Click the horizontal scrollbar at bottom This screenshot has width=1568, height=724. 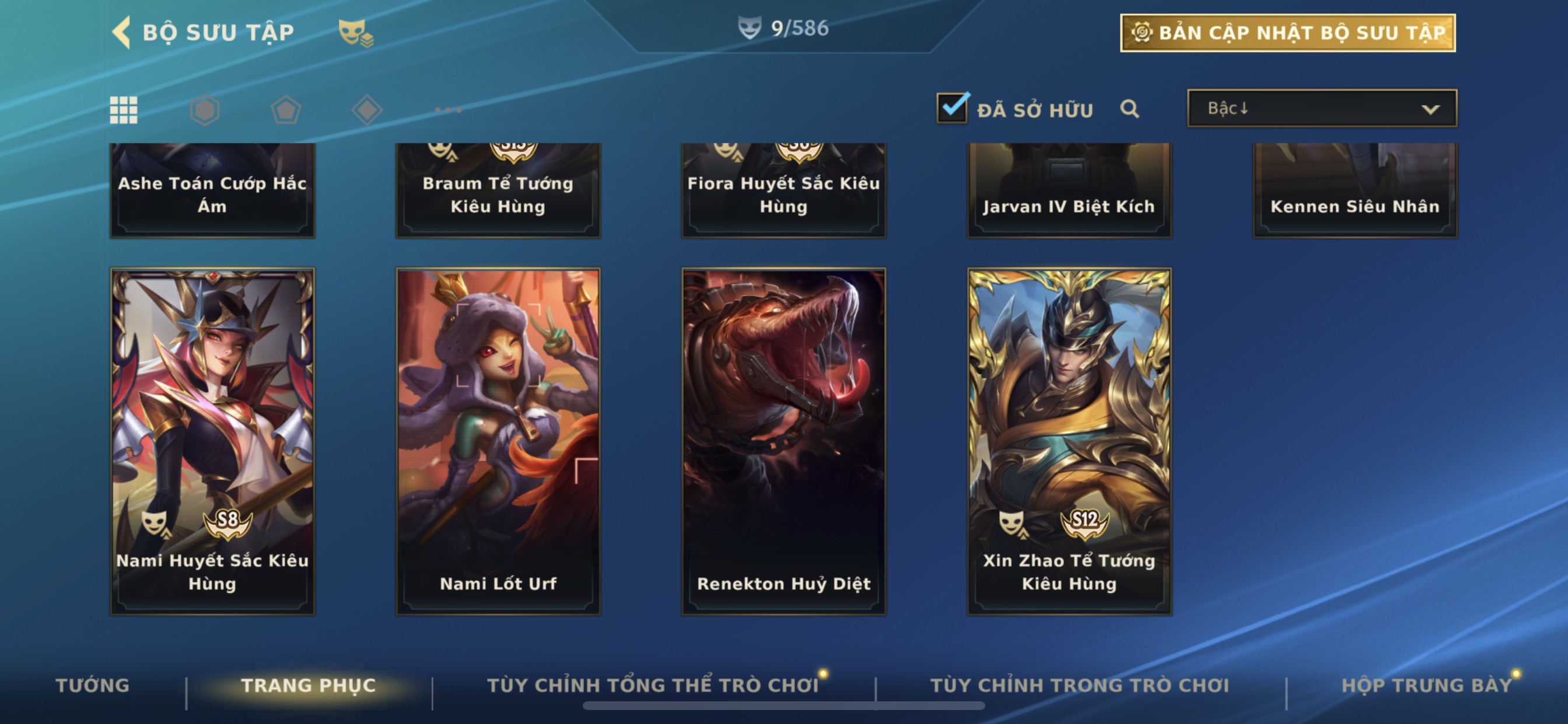point(783,706)
